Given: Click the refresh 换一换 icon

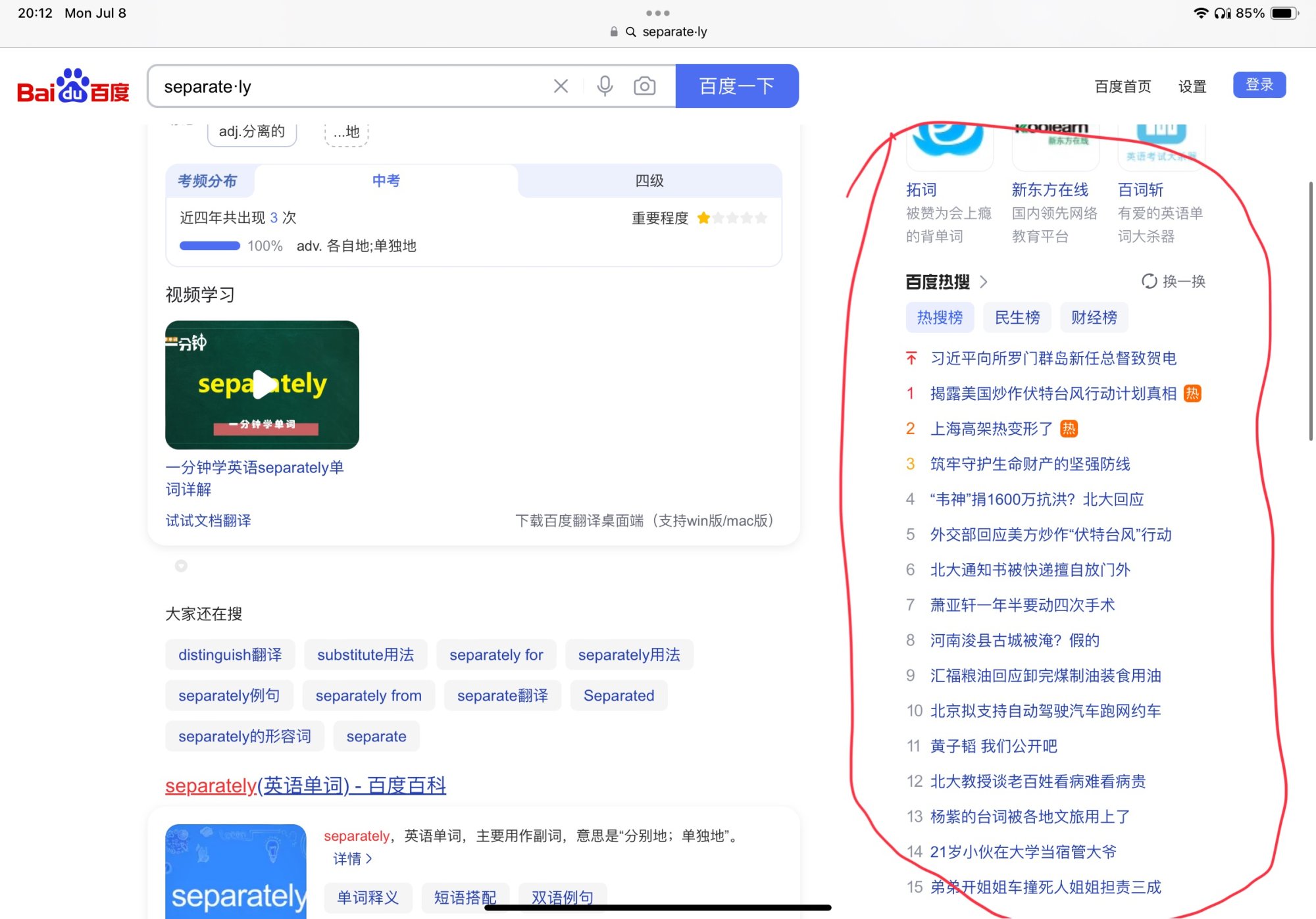Looking at the screenshot, I should [x=1149, y=282].
